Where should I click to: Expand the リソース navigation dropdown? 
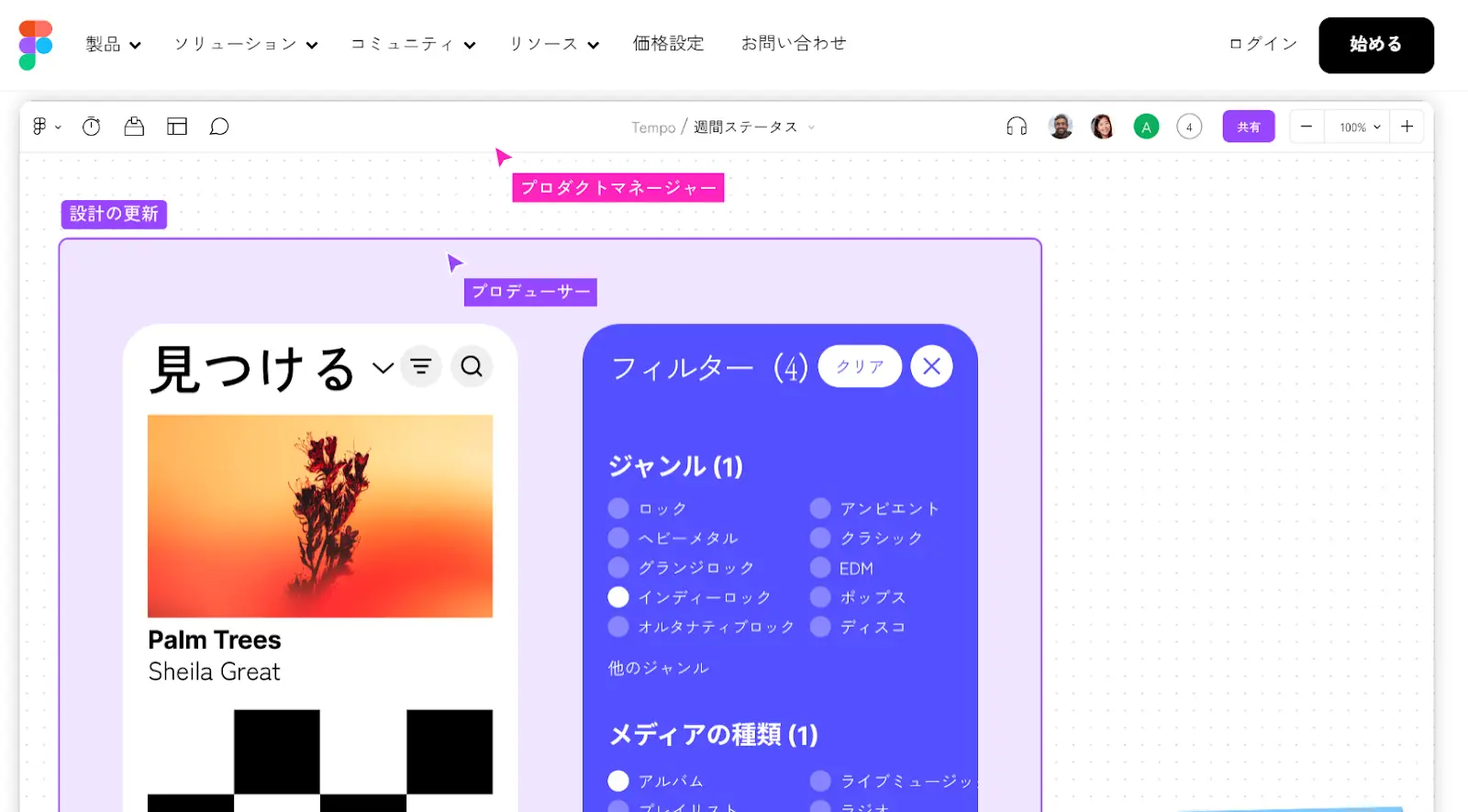point(554,44)
